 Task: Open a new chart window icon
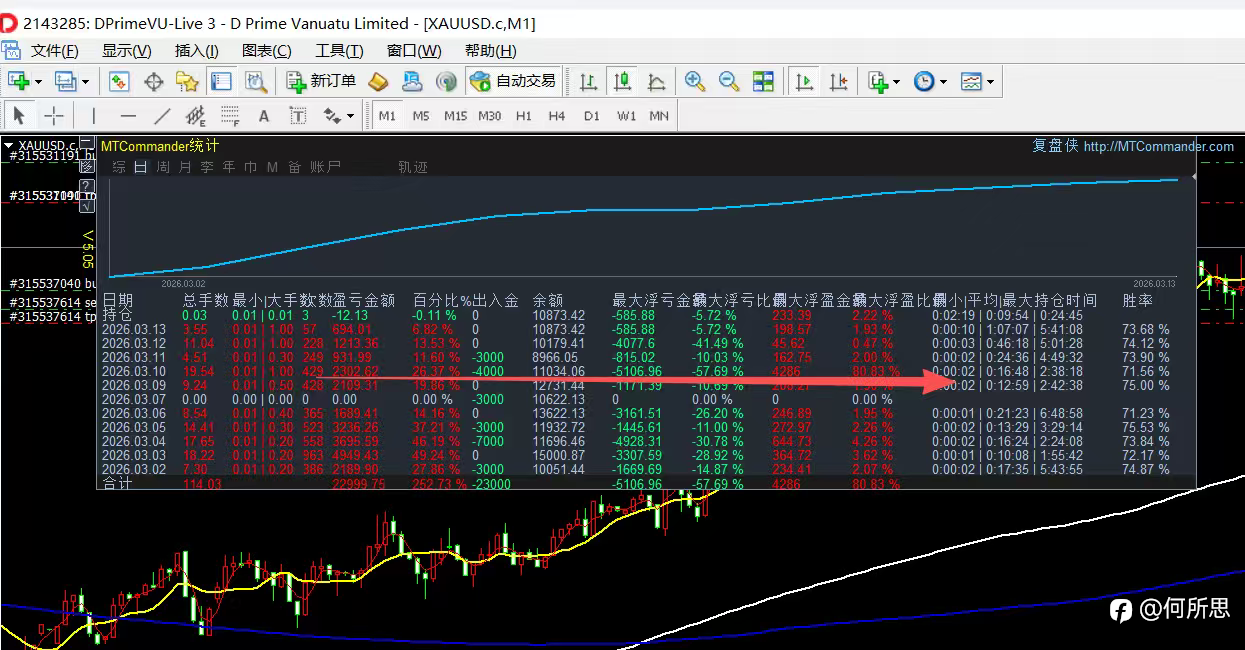(x=19, y=81)
